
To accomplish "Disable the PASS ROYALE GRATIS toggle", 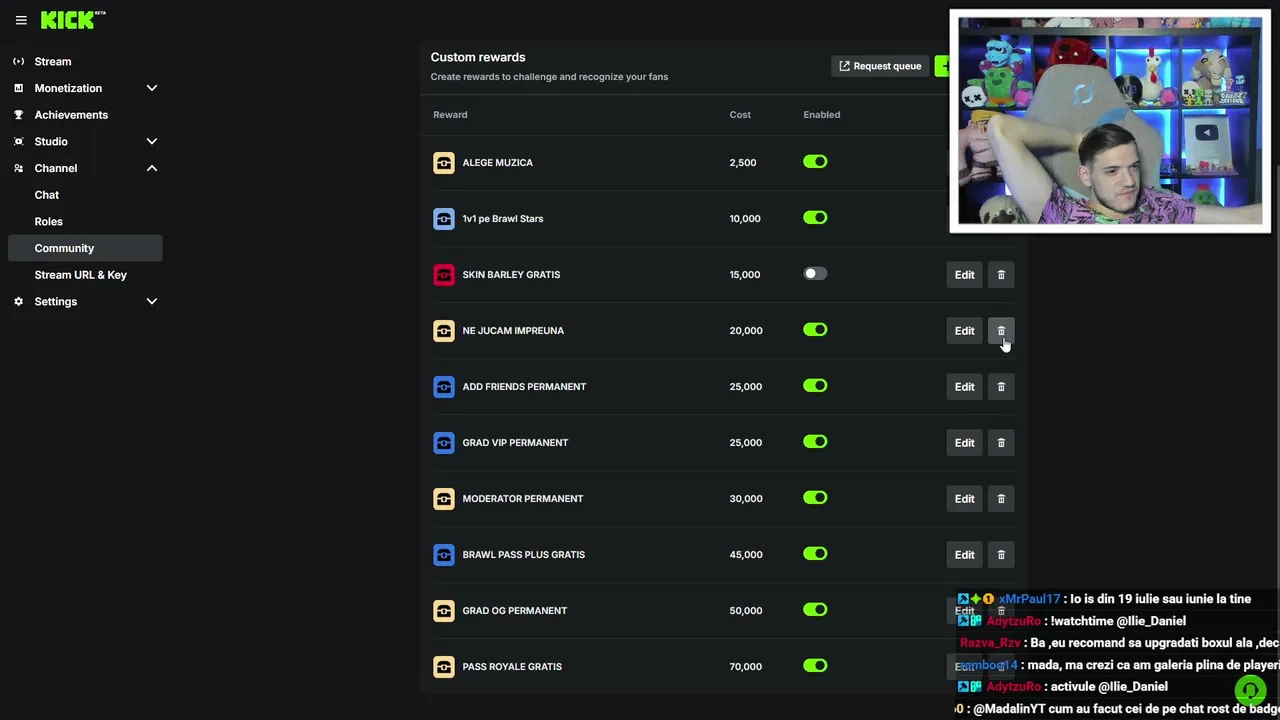I will (x=815, y=666).
